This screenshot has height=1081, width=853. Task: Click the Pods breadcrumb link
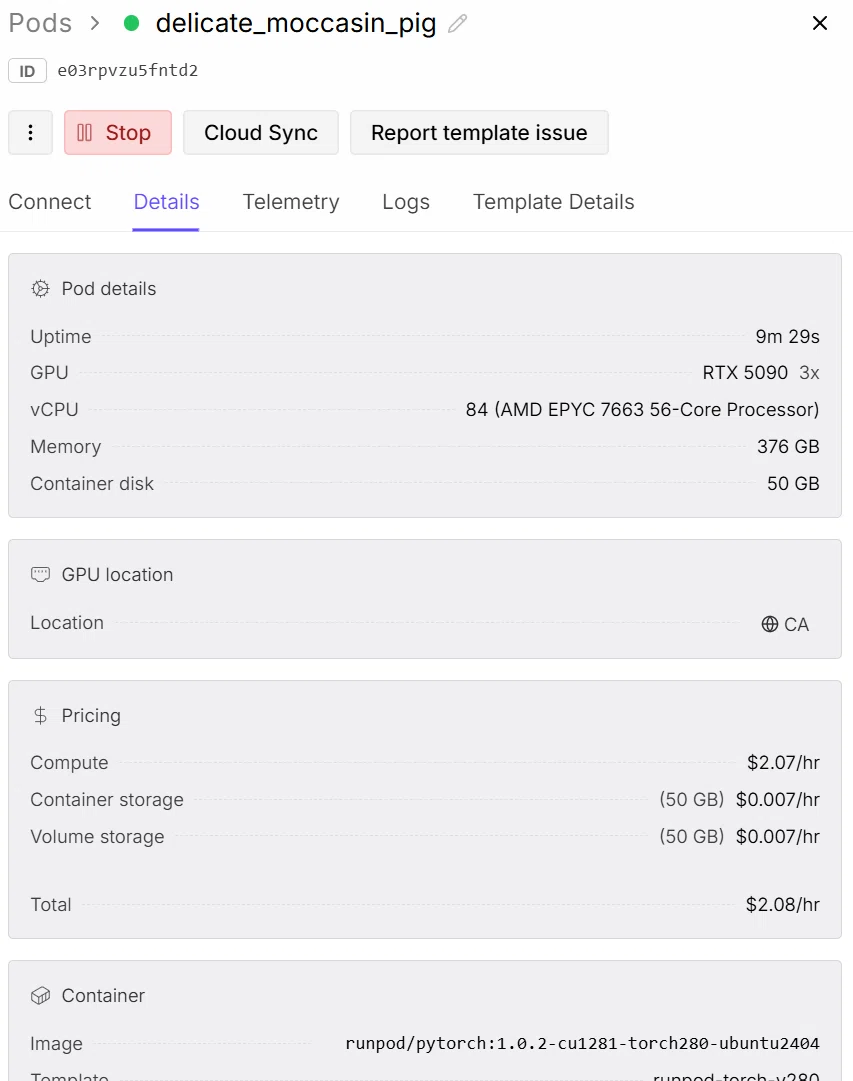(x=40, y=23)
